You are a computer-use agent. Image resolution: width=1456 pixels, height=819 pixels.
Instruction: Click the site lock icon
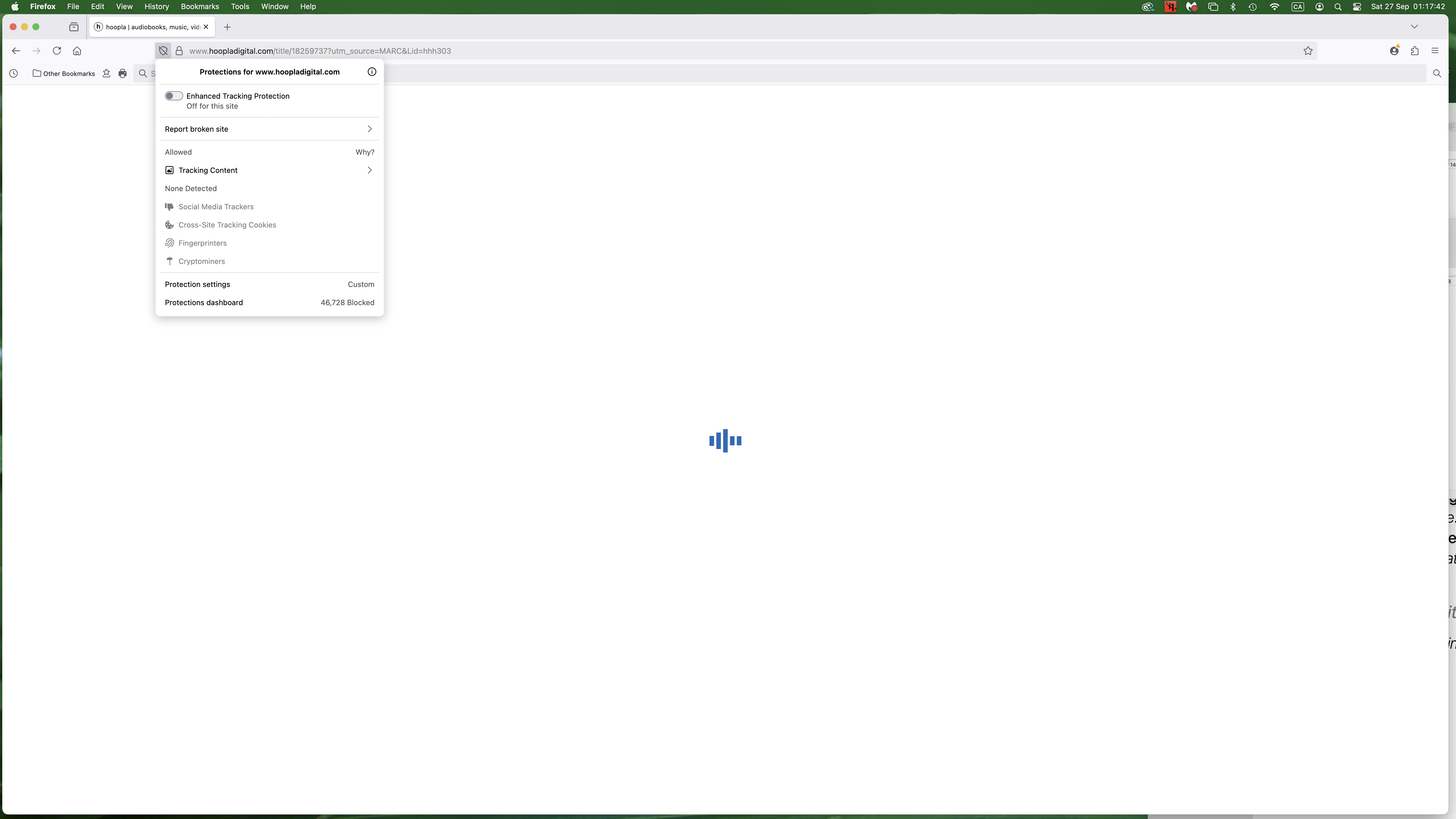(179, 51)
